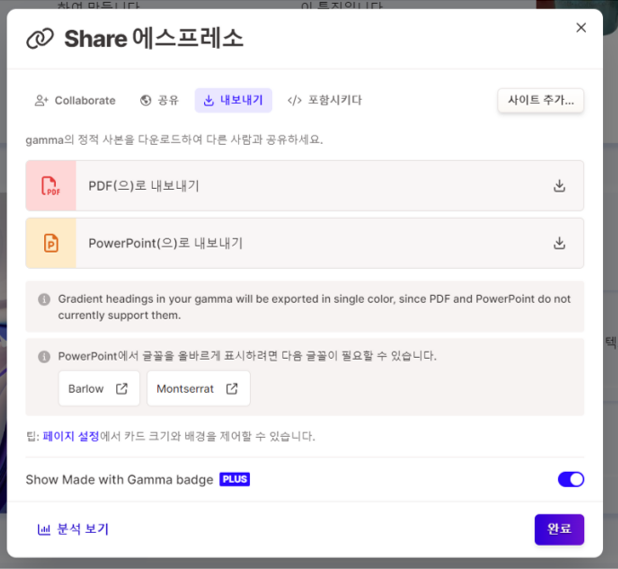Open the Montserrat font link

[x=199, y=389]
